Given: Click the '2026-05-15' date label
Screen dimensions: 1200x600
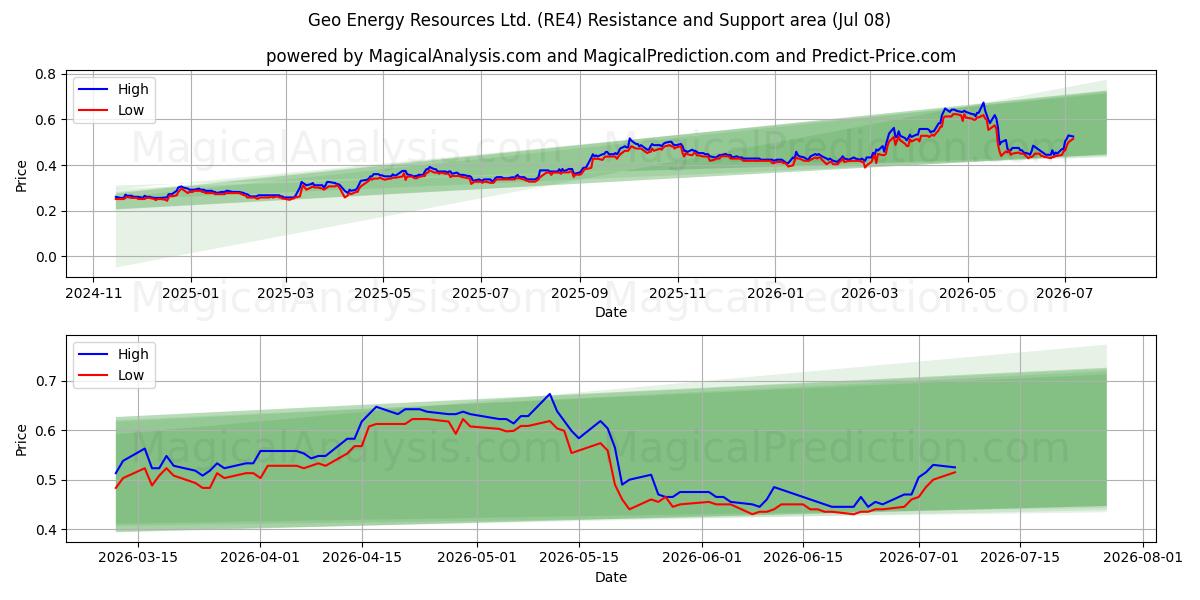Looking at the screenshot, I should pyautogui.click(x=579, y=558).
